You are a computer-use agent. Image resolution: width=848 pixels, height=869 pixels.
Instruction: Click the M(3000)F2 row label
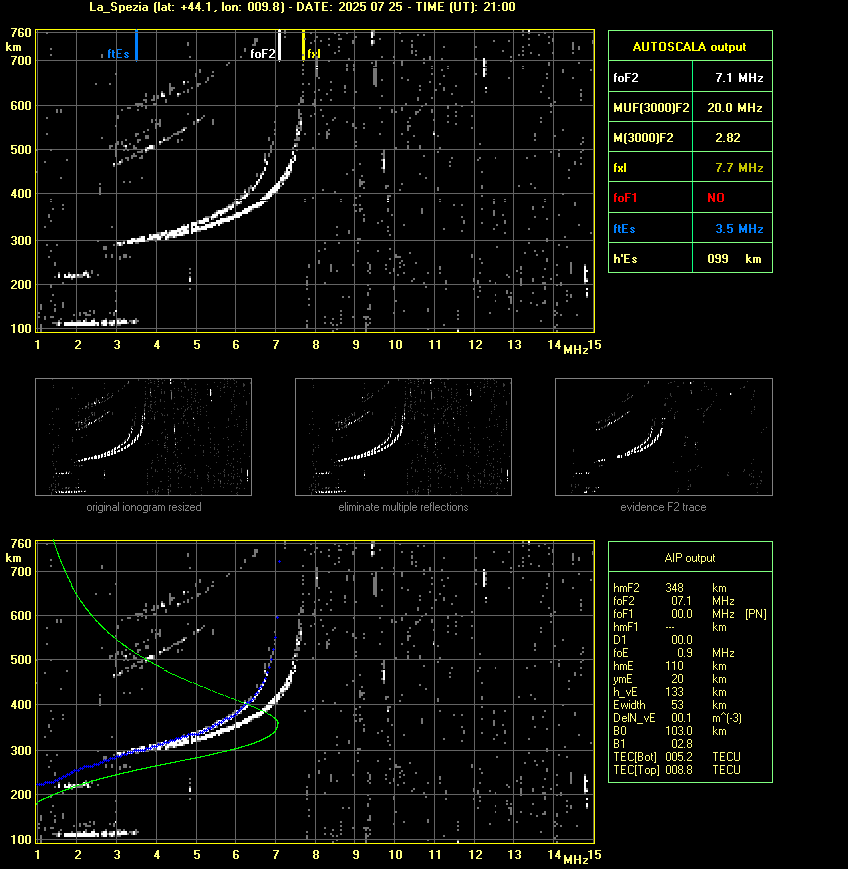tap(643, 138)
